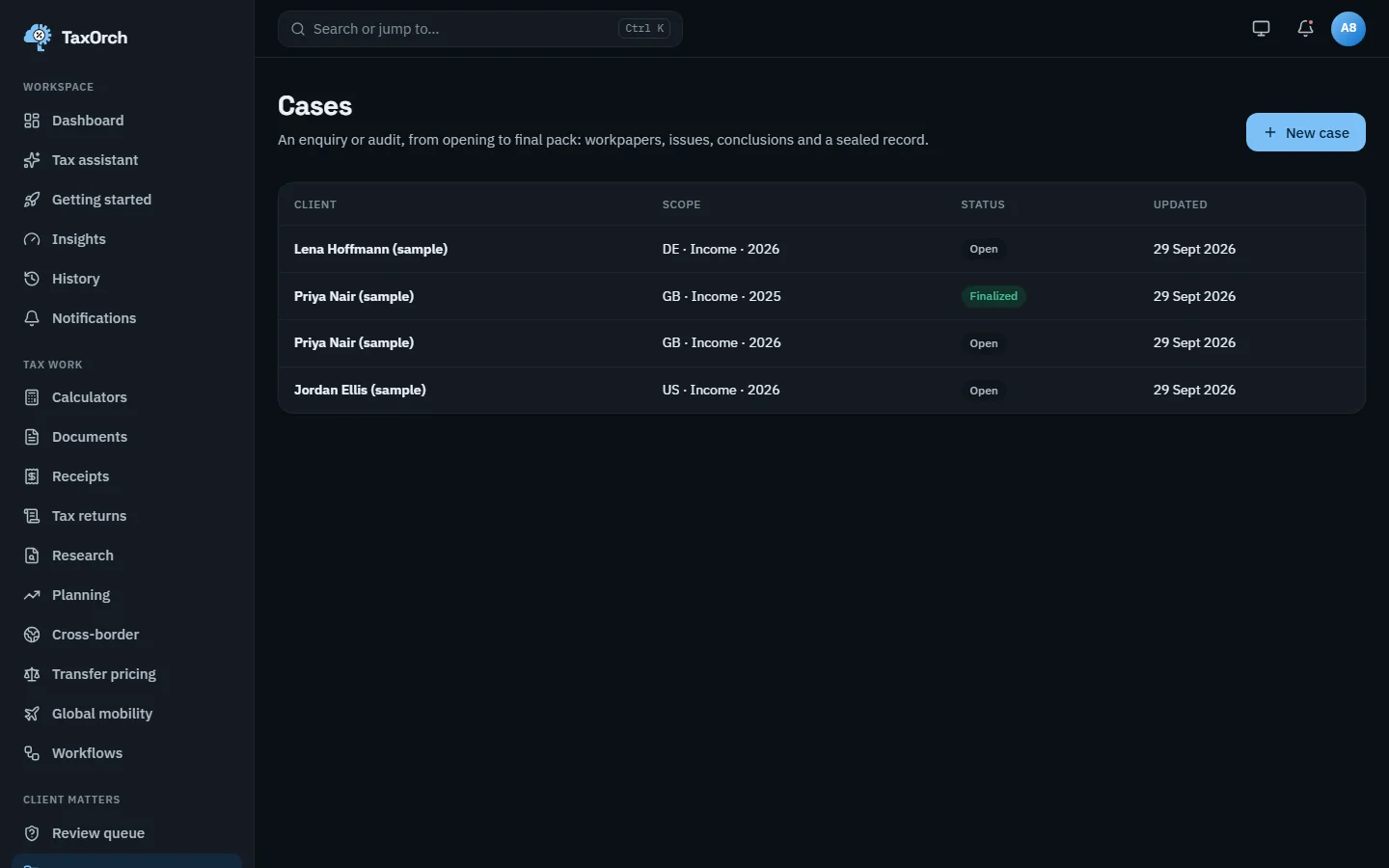This screenshot has height=868, width=1389.
Task: Click the Workflows icon
Action: (32, 753)
